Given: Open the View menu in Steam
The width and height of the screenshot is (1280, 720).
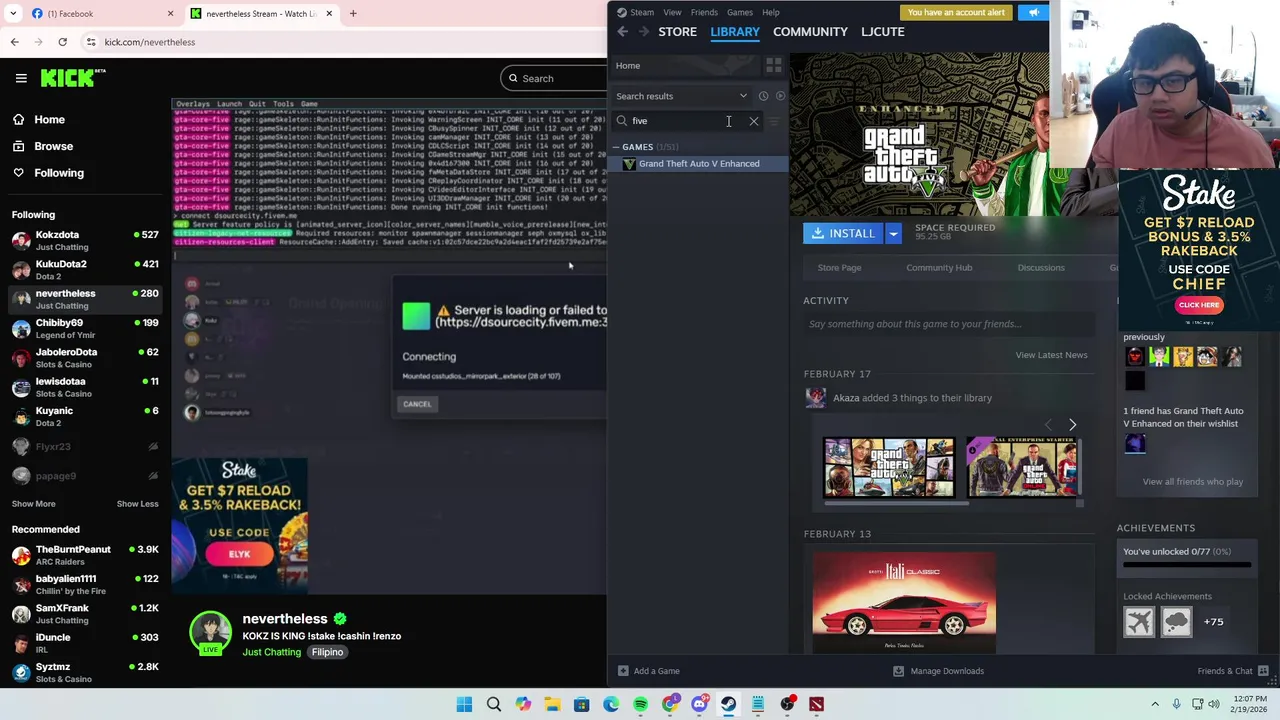Looking at the screenshot, I should click(672, 12).
